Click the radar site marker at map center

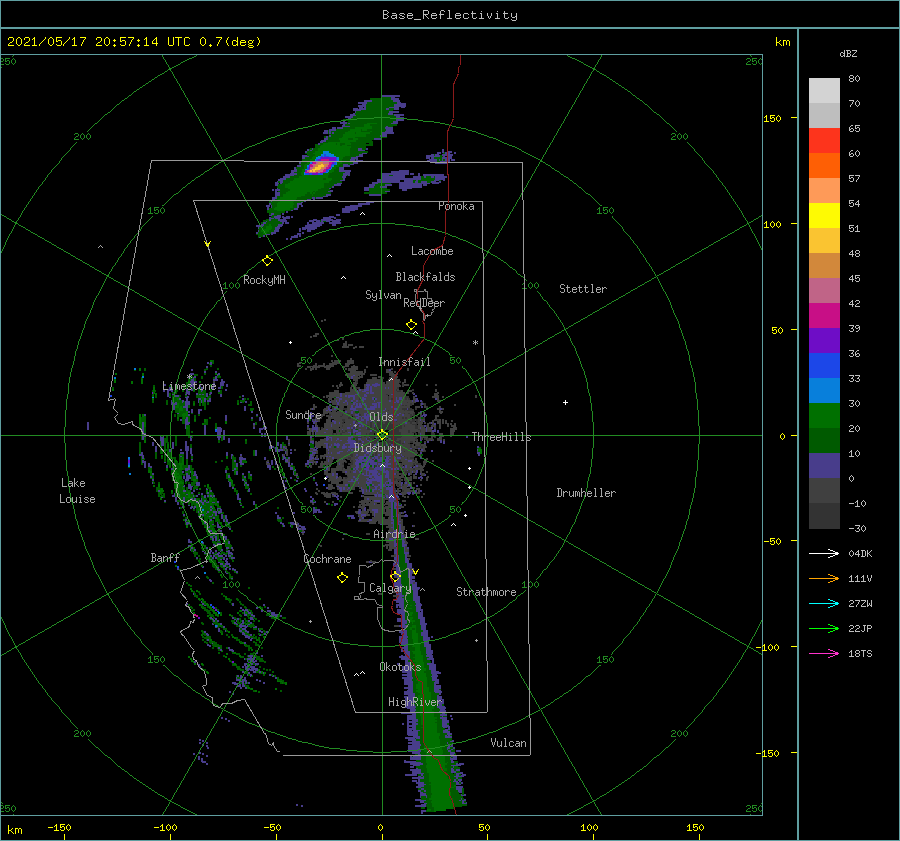[382, 435]
